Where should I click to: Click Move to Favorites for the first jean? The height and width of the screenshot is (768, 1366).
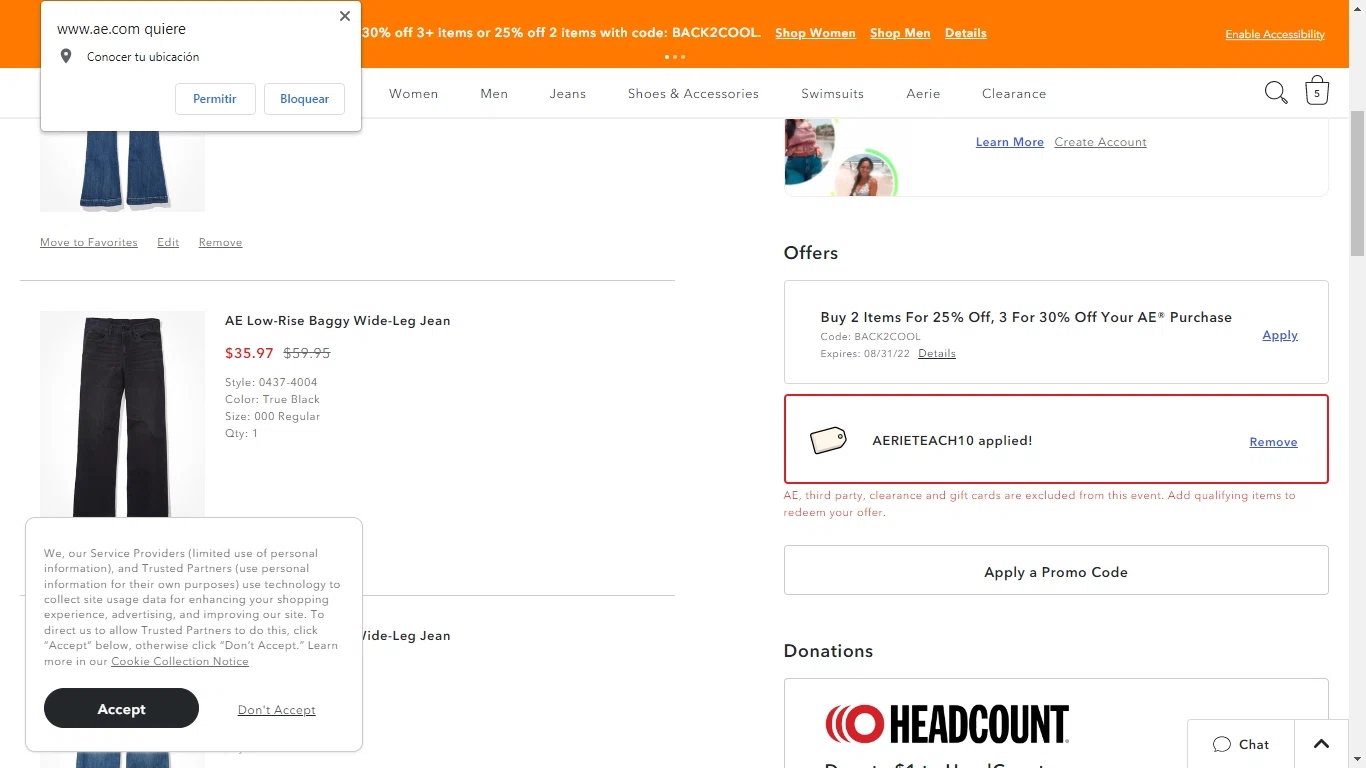[89, 242]
